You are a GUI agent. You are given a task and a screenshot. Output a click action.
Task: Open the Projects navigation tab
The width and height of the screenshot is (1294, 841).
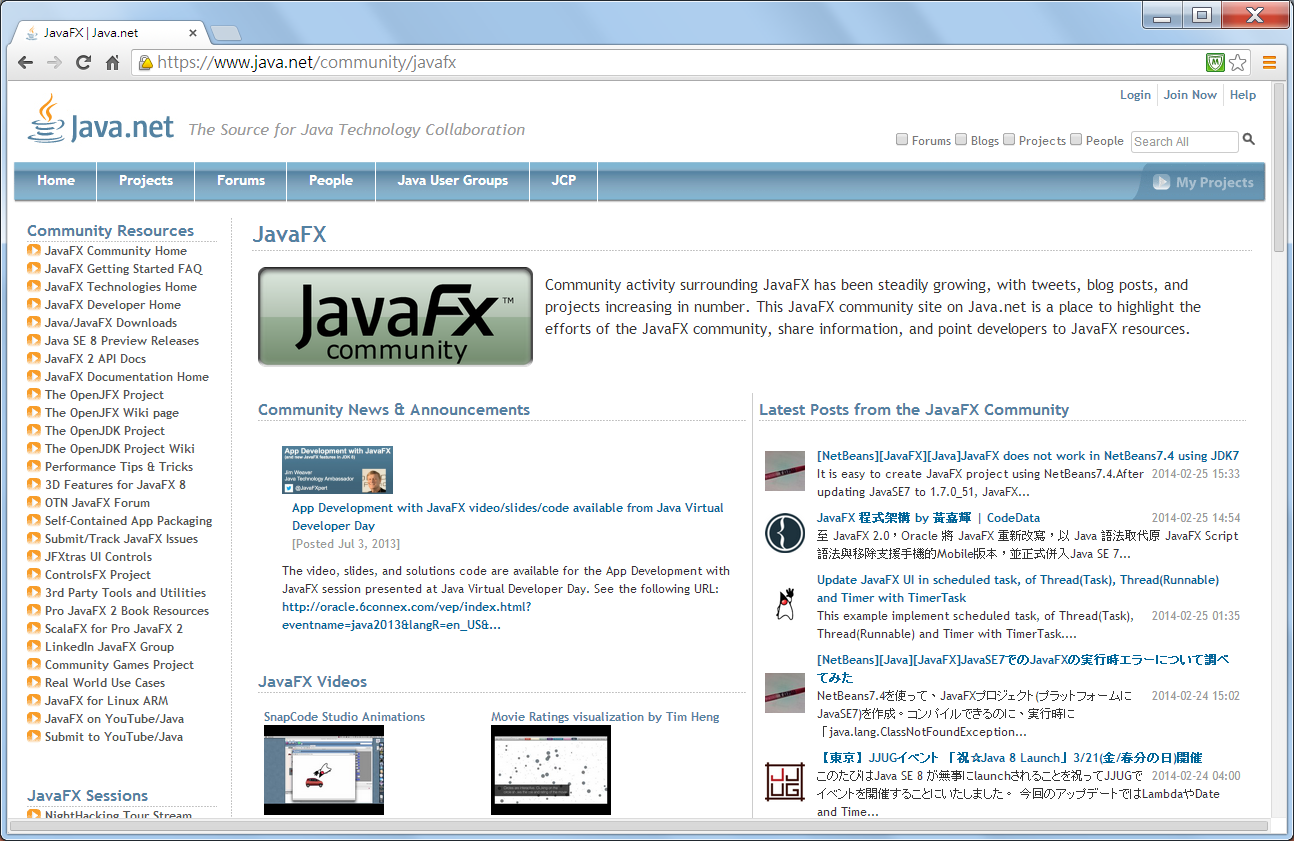click(146, 181)
